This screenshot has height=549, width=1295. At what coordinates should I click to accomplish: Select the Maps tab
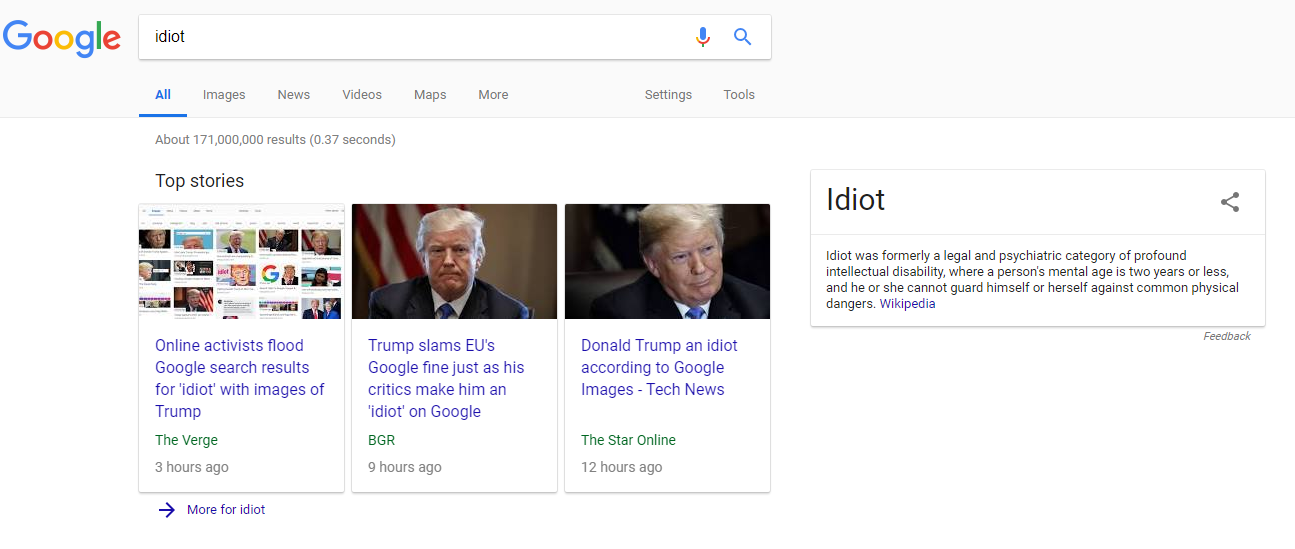[430, 95]
